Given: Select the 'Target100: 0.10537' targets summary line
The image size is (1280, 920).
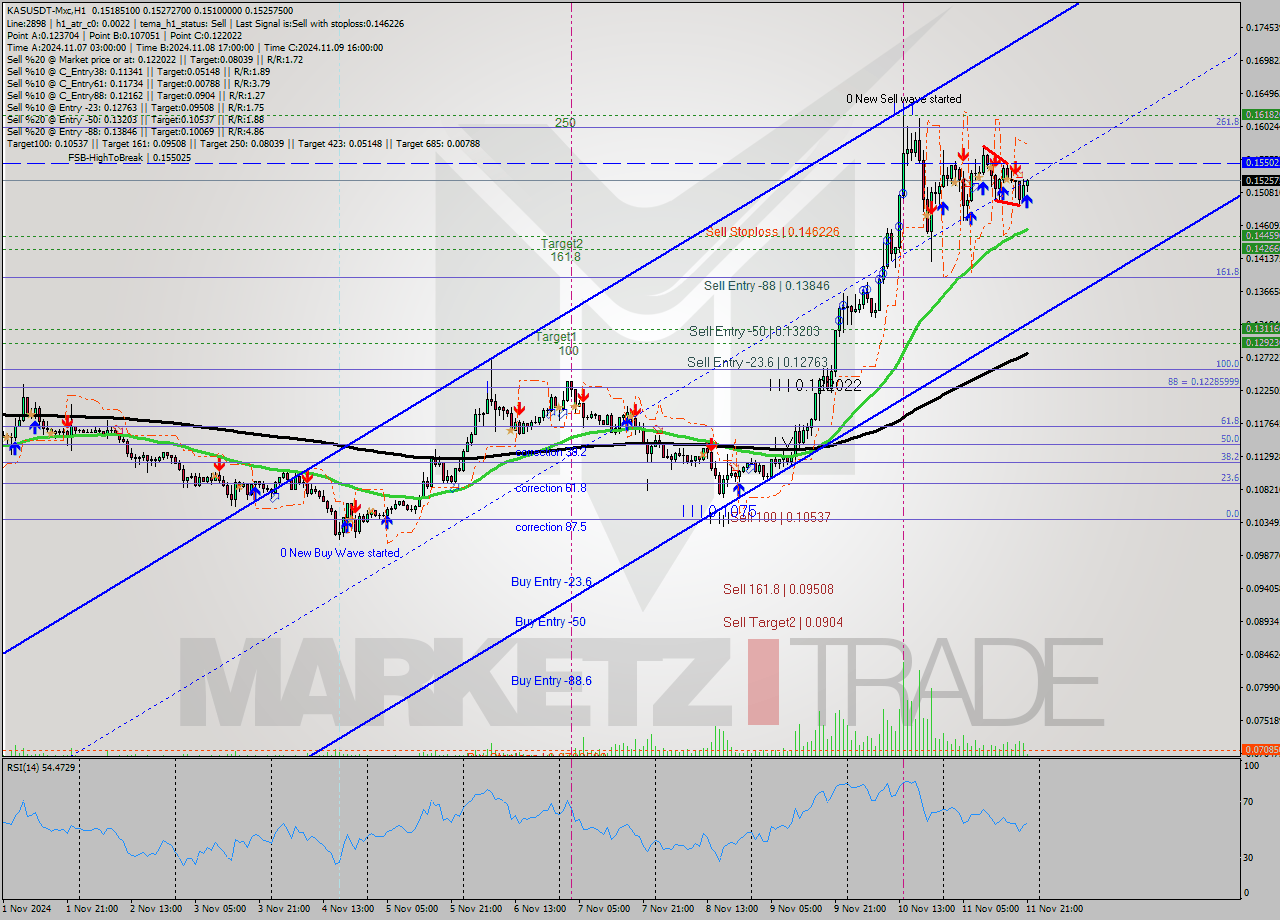Looking at the screenshot, I should coord(243,143).
